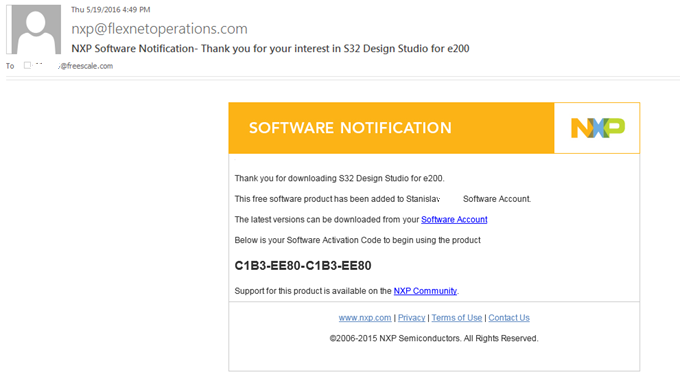Open the Terms of Use link

457,318
